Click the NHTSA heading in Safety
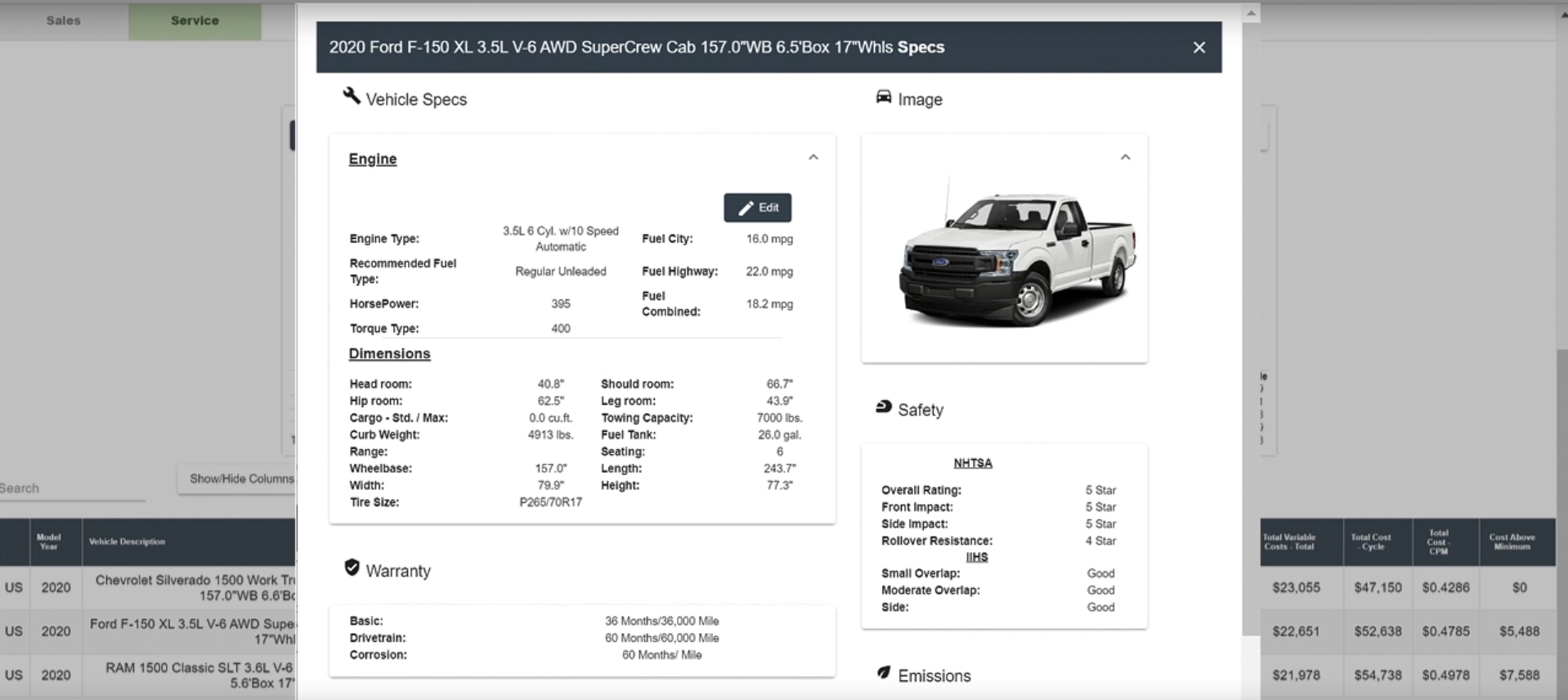 tap(973, 463)
